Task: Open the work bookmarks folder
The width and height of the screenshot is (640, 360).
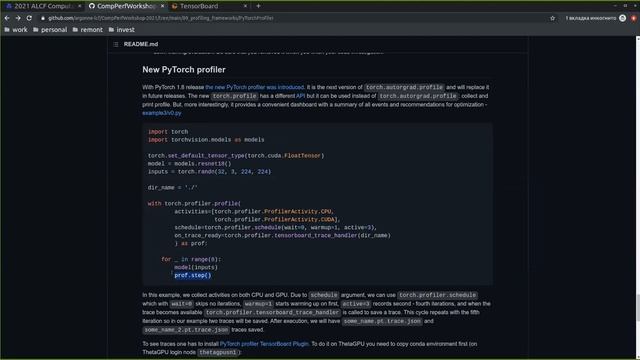Action: click(16, 30)
